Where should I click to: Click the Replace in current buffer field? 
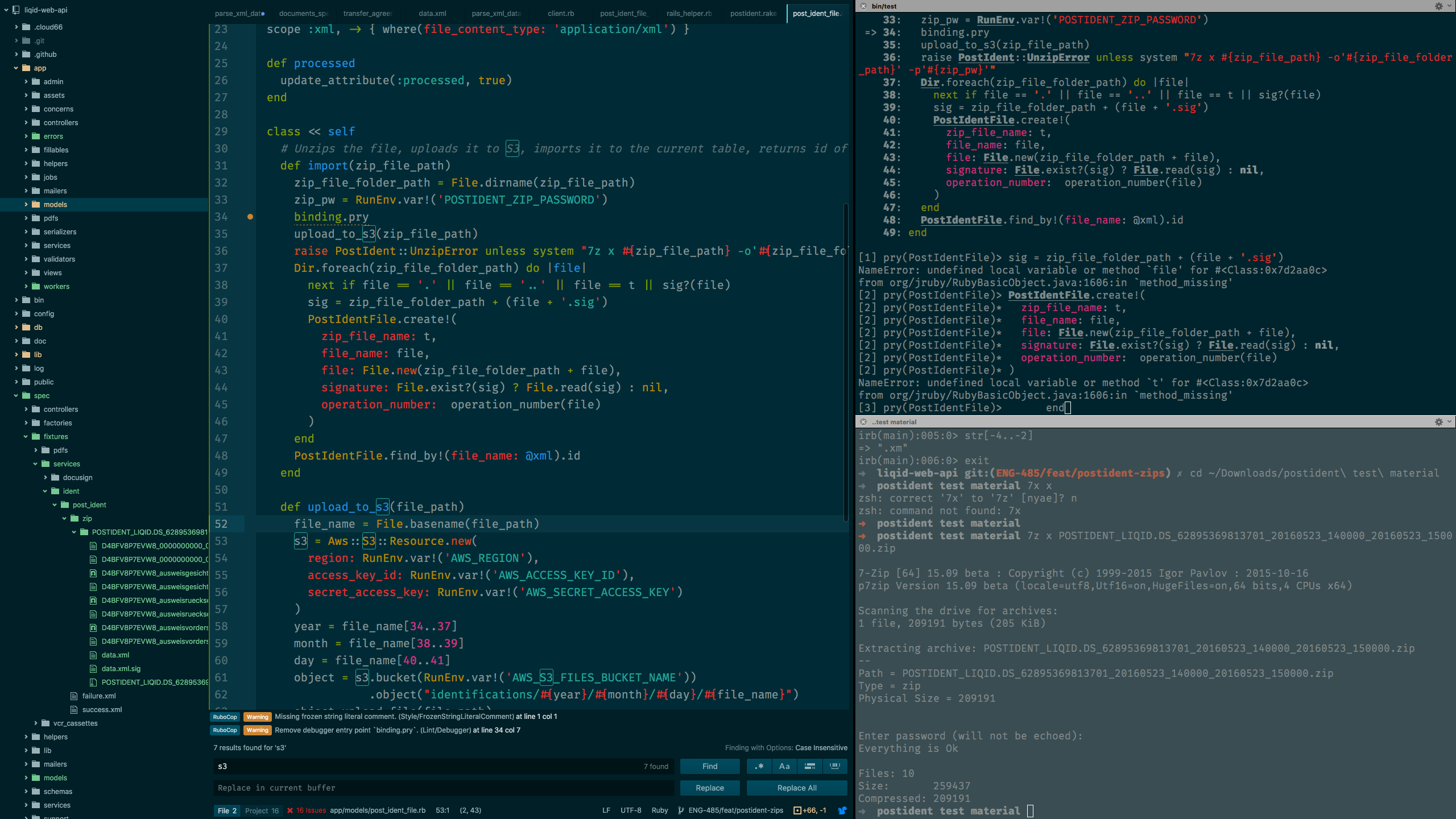pyautogui.click(x=444, y=788)
